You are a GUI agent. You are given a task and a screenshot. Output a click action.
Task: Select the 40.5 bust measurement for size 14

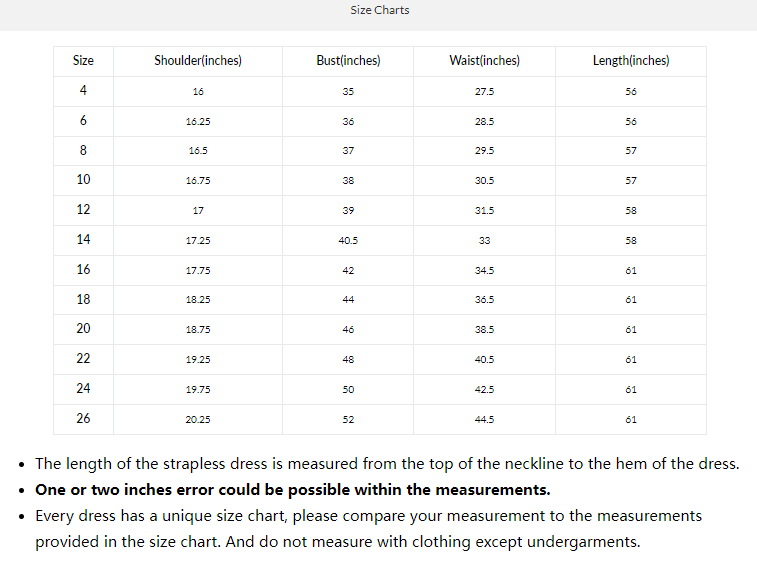tap(348, 240)
